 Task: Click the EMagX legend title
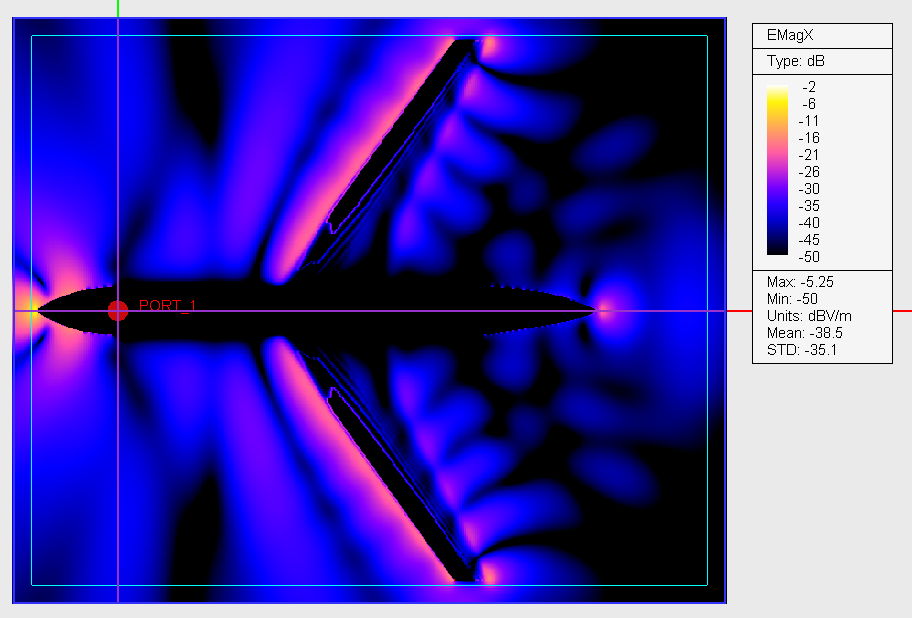790,35
